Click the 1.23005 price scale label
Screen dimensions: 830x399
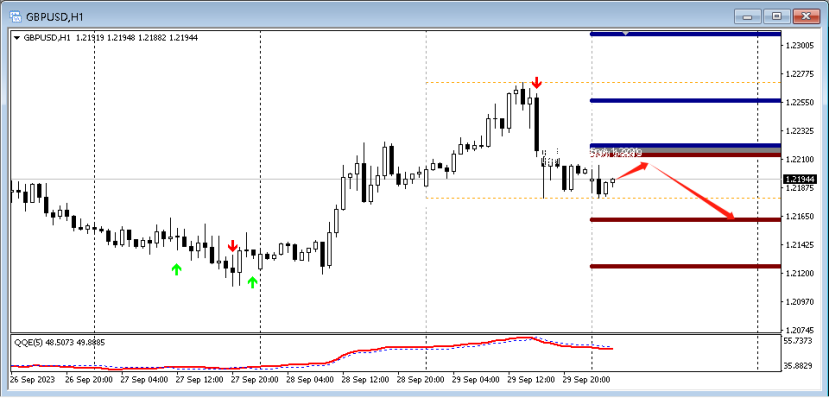(799, 46)
